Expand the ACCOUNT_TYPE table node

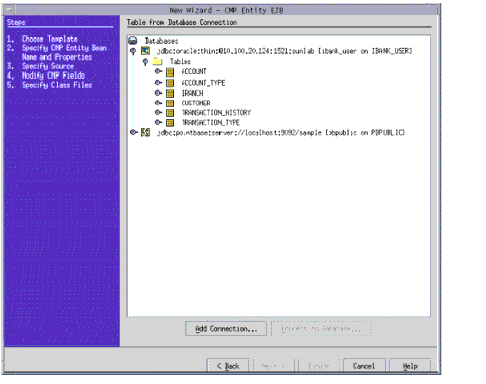pyautogui.click(x=158, y=82)
